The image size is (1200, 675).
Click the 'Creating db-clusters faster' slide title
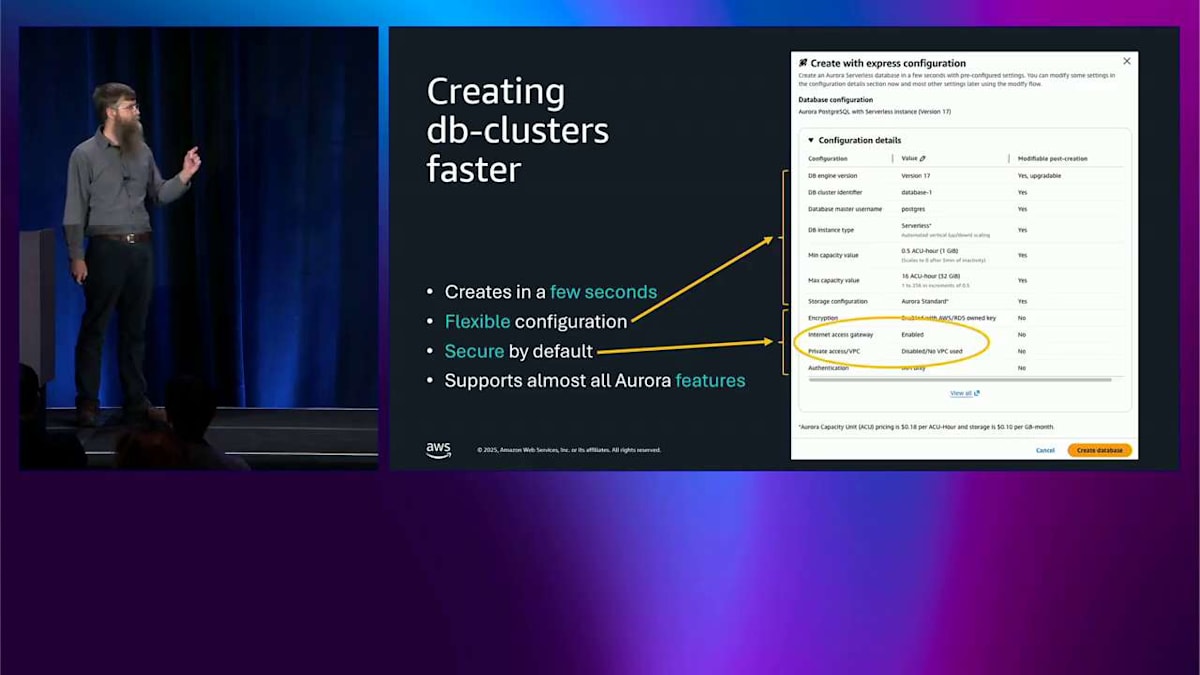coord(518,131)
